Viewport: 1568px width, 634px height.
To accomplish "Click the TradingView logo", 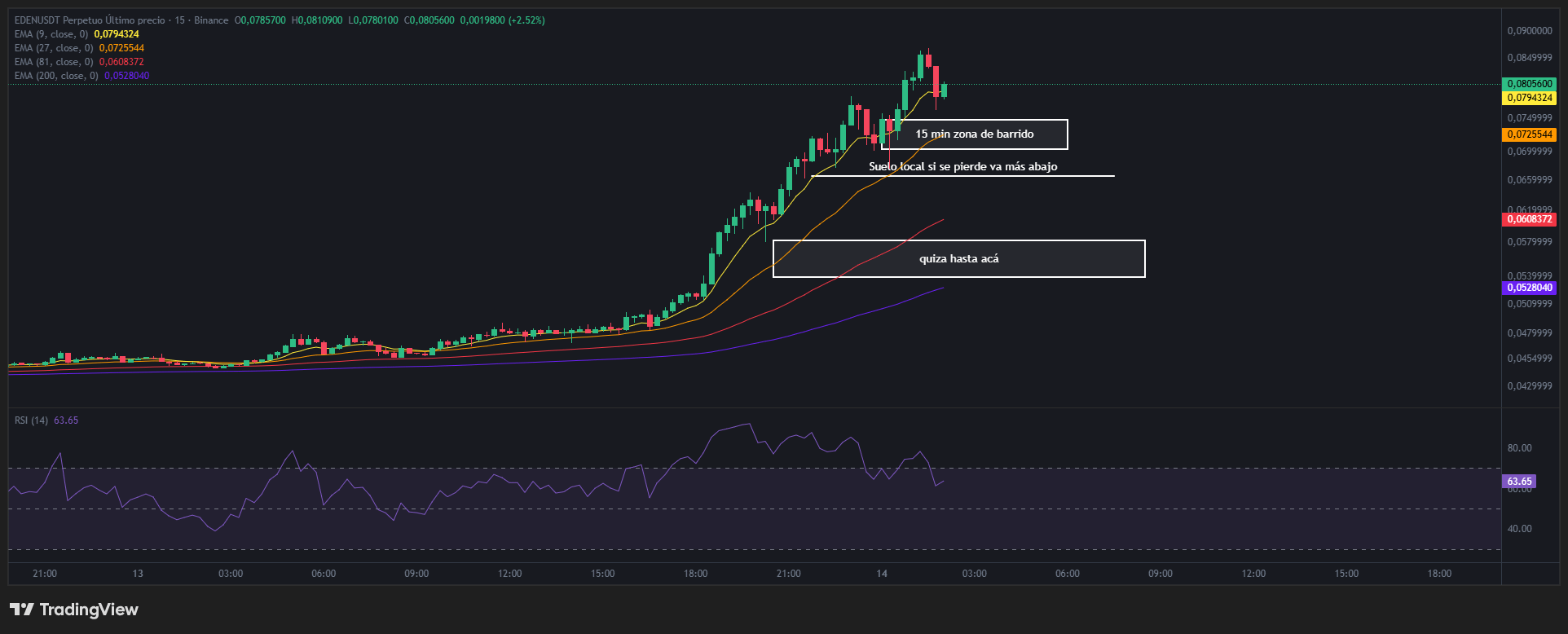I will click(x=74, y=610).
